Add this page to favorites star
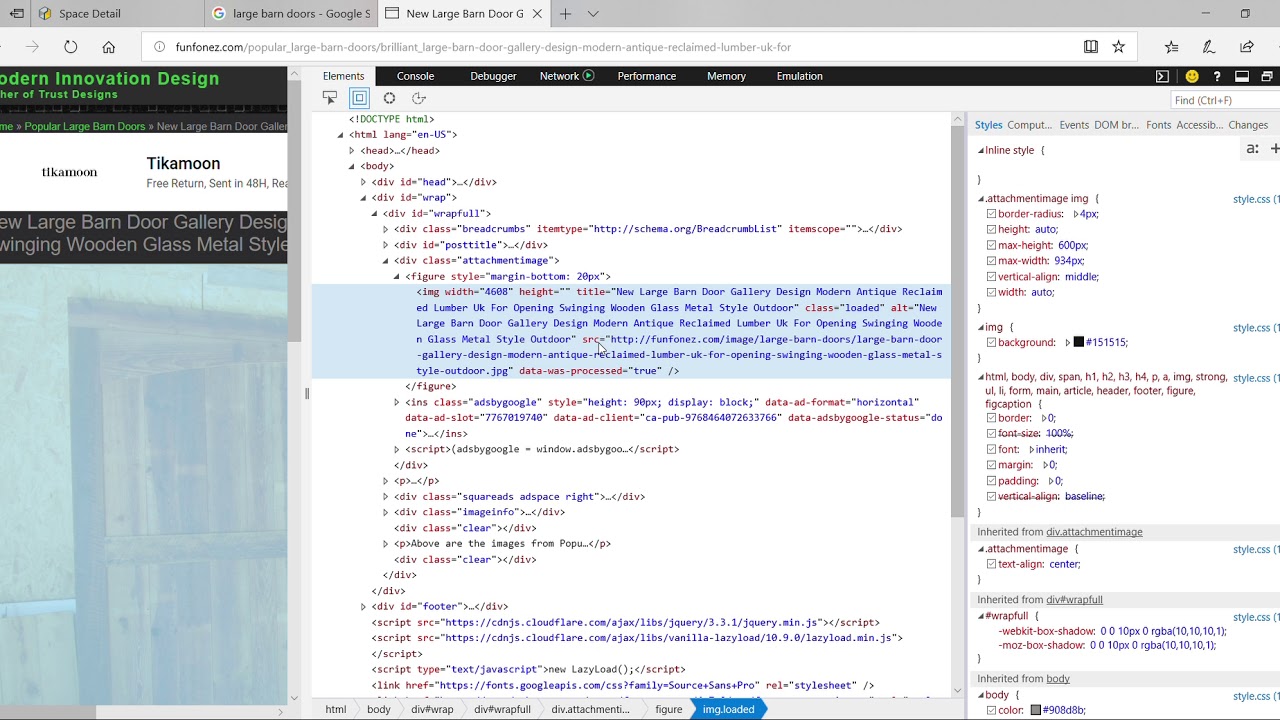Image resolution: width=1280 pixels, height=720 pixels. click(1119, 47)
